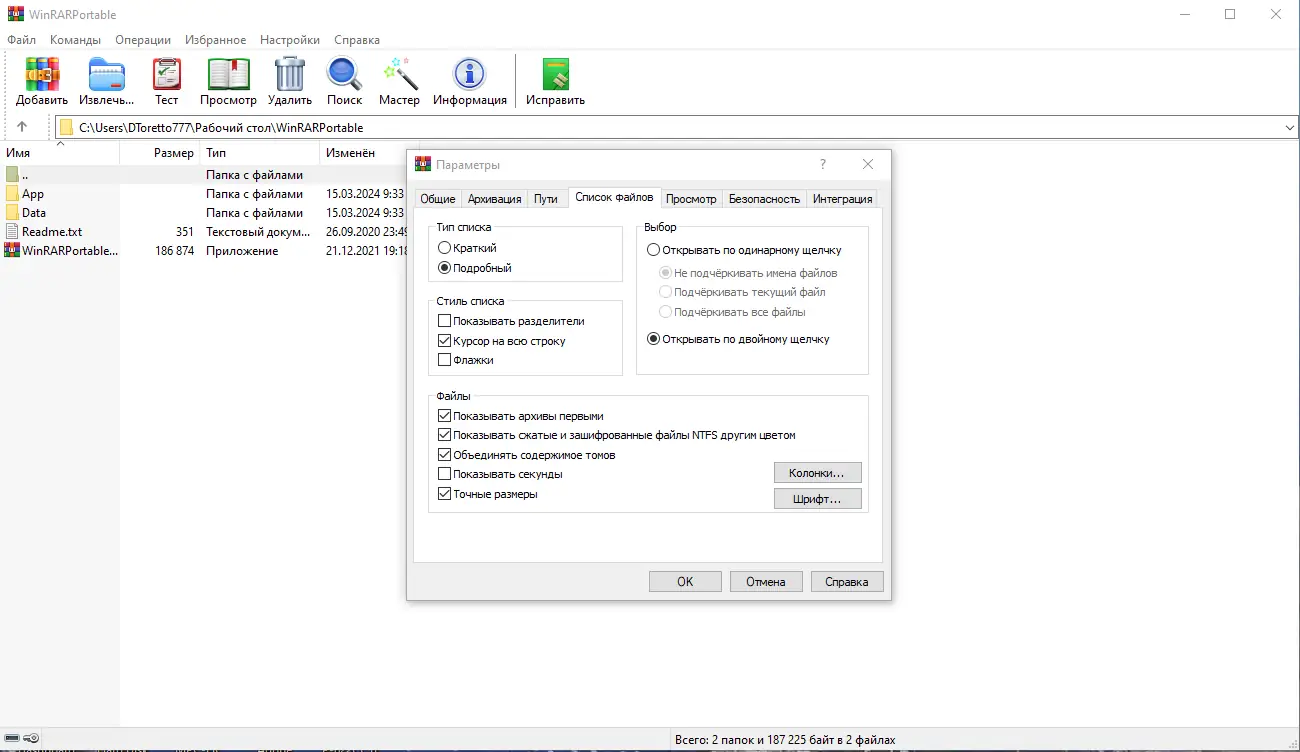This screenshot has height=752, width=1300.
Task: Run the Тест archive check icon
Action: (166, 75)
